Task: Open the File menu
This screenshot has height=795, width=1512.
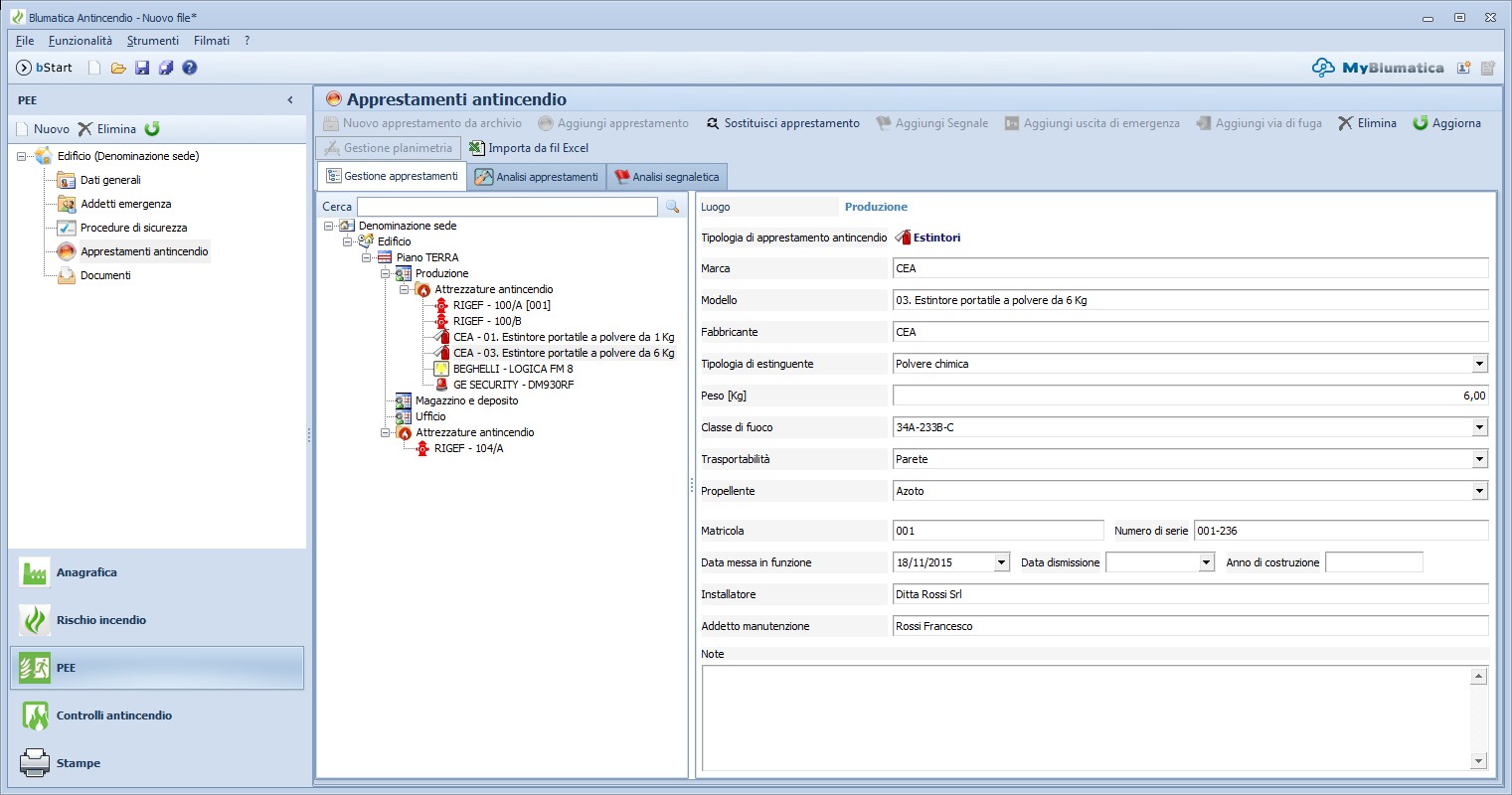Action: pos(25,41)
